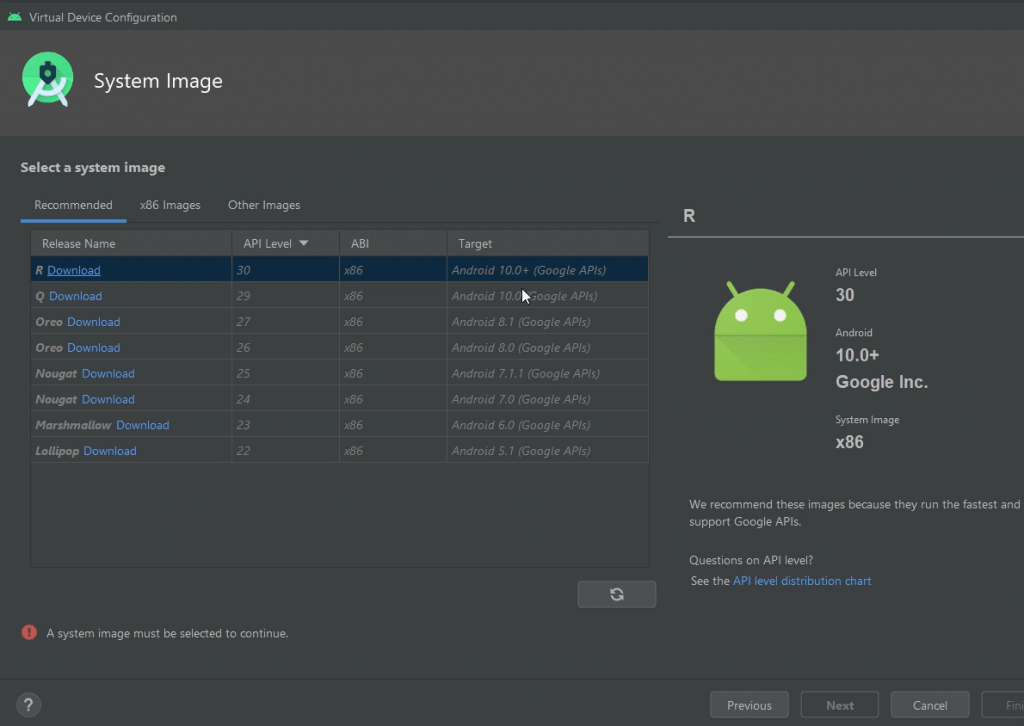
Task: Click the refresh system images button
Action: click(616, 594)
